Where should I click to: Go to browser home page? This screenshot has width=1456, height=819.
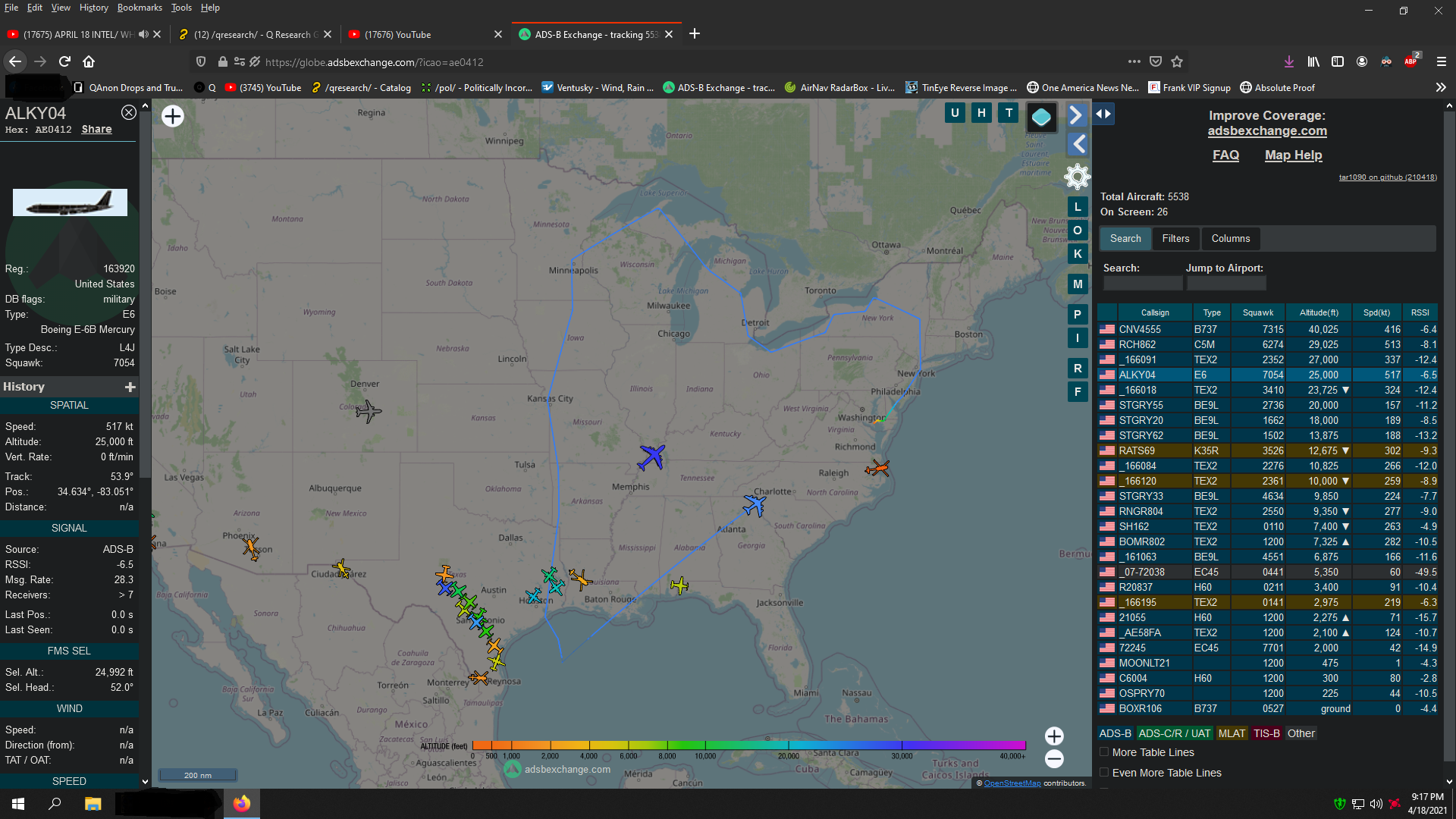tap(89, 61)
